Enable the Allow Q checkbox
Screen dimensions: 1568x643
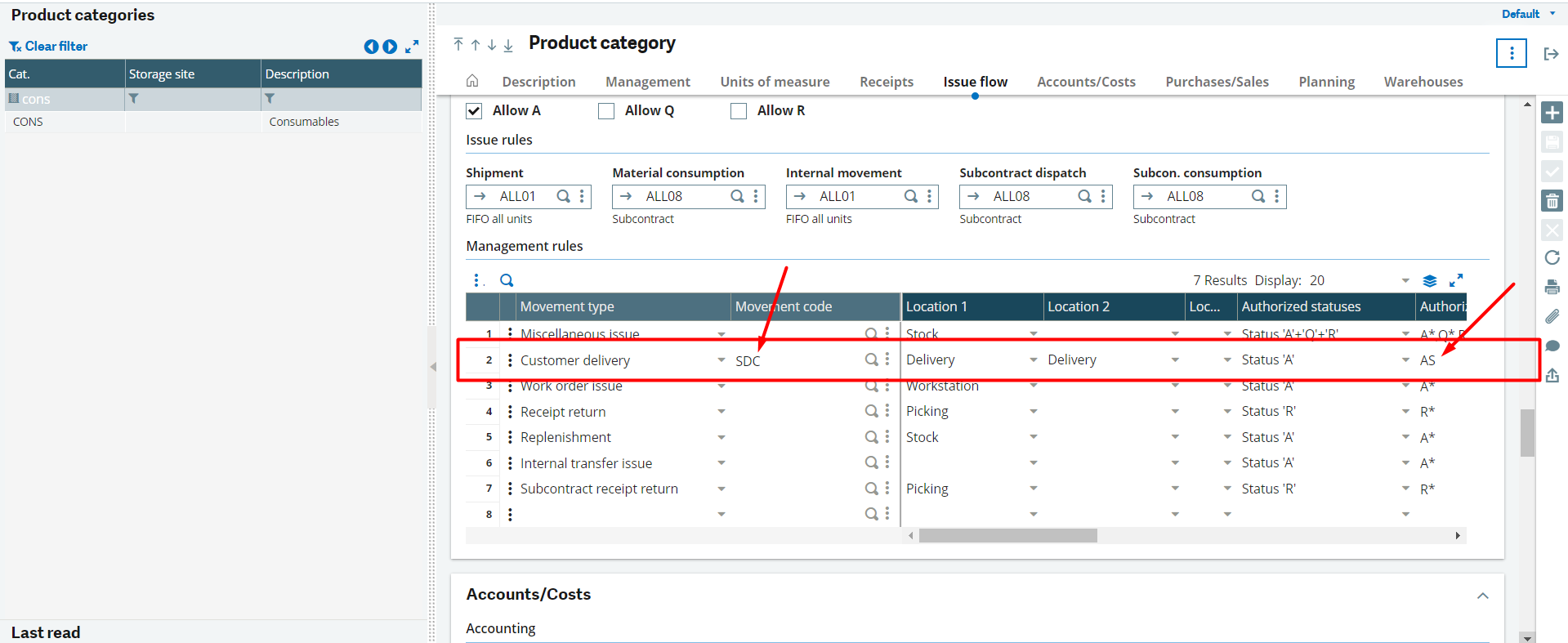pos(606,111)
